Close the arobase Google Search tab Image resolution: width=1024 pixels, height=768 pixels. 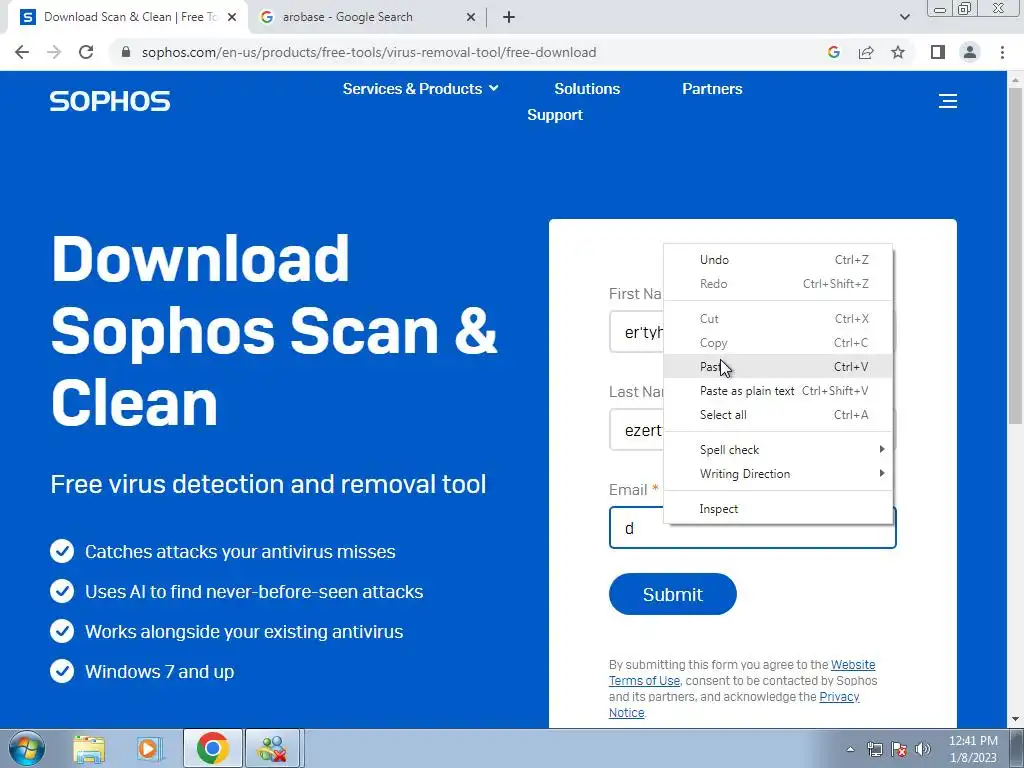pos(471,18)
